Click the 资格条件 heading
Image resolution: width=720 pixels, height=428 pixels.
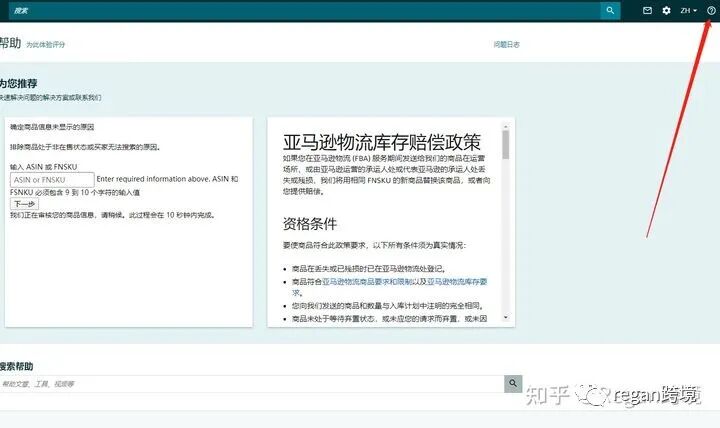310,224
